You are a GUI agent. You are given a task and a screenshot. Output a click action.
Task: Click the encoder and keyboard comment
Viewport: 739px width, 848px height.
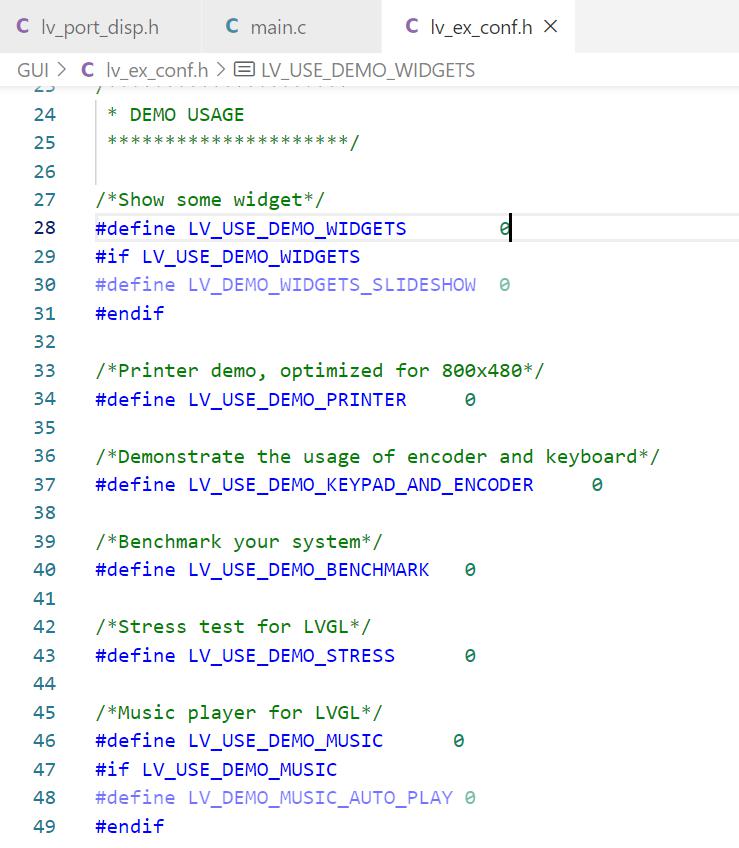(378, 457)
